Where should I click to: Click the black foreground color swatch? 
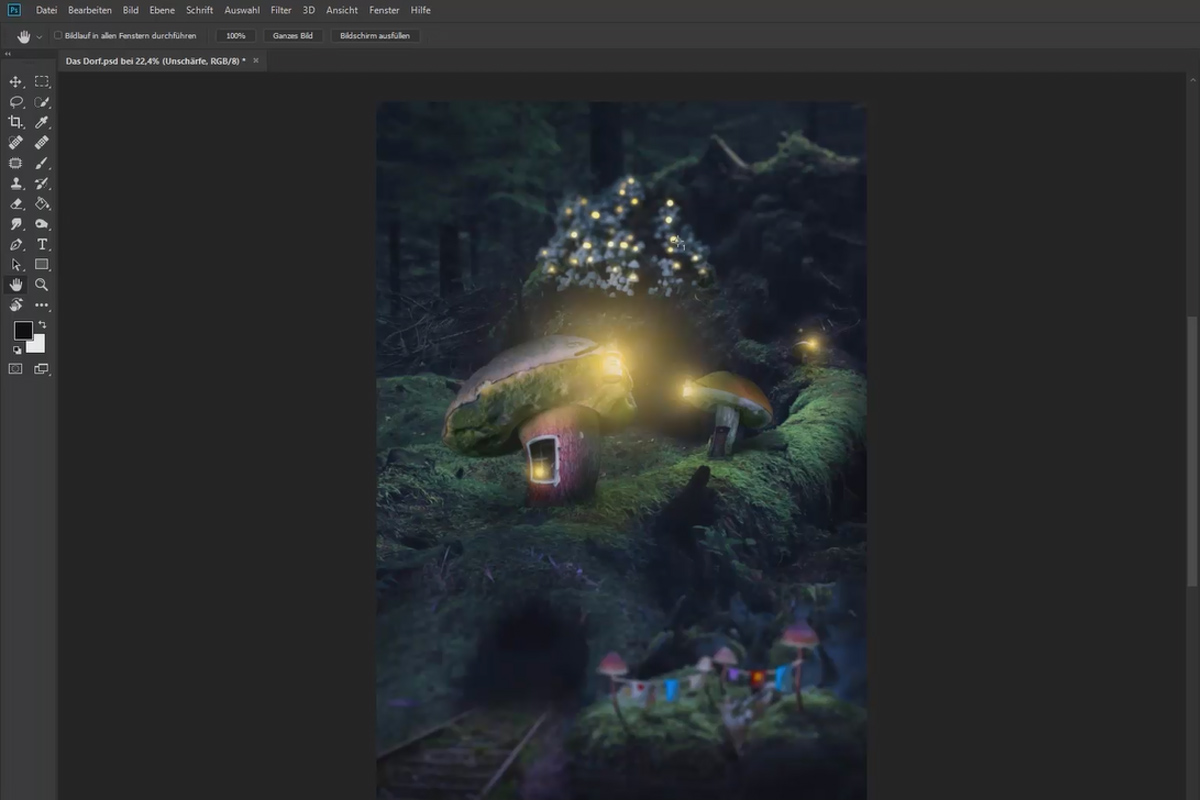23,331
